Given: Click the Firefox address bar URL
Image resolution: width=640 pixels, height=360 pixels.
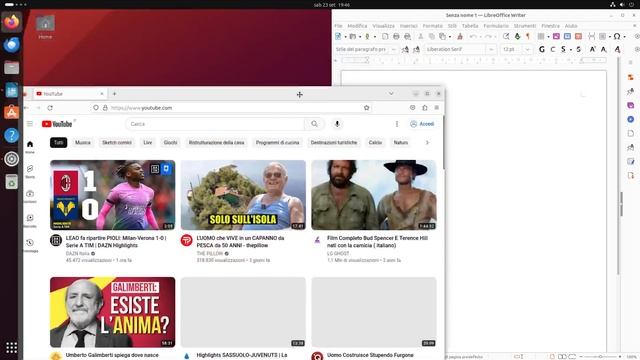Looking at the screenshot, I should [141, 108].
